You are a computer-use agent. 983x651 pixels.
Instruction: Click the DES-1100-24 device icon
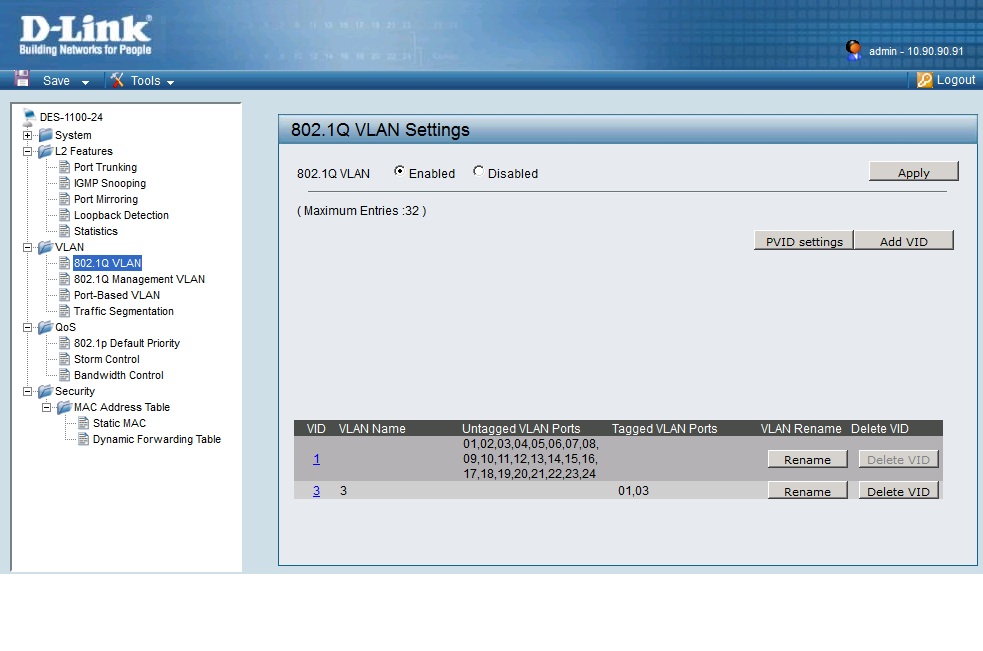(28, 117)
